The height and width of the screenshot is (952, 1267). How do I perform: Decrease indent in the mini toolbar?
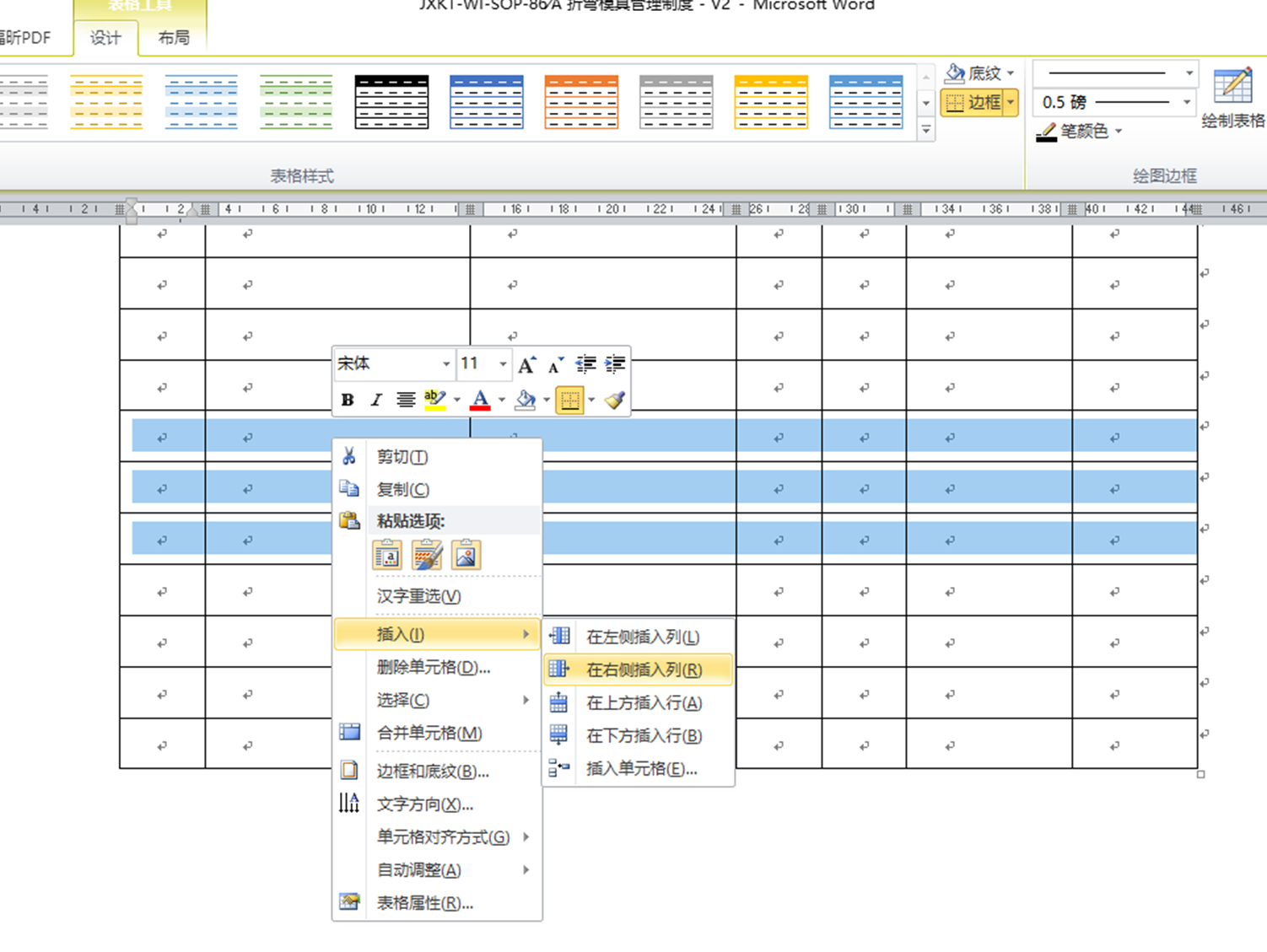coord(585,364)
